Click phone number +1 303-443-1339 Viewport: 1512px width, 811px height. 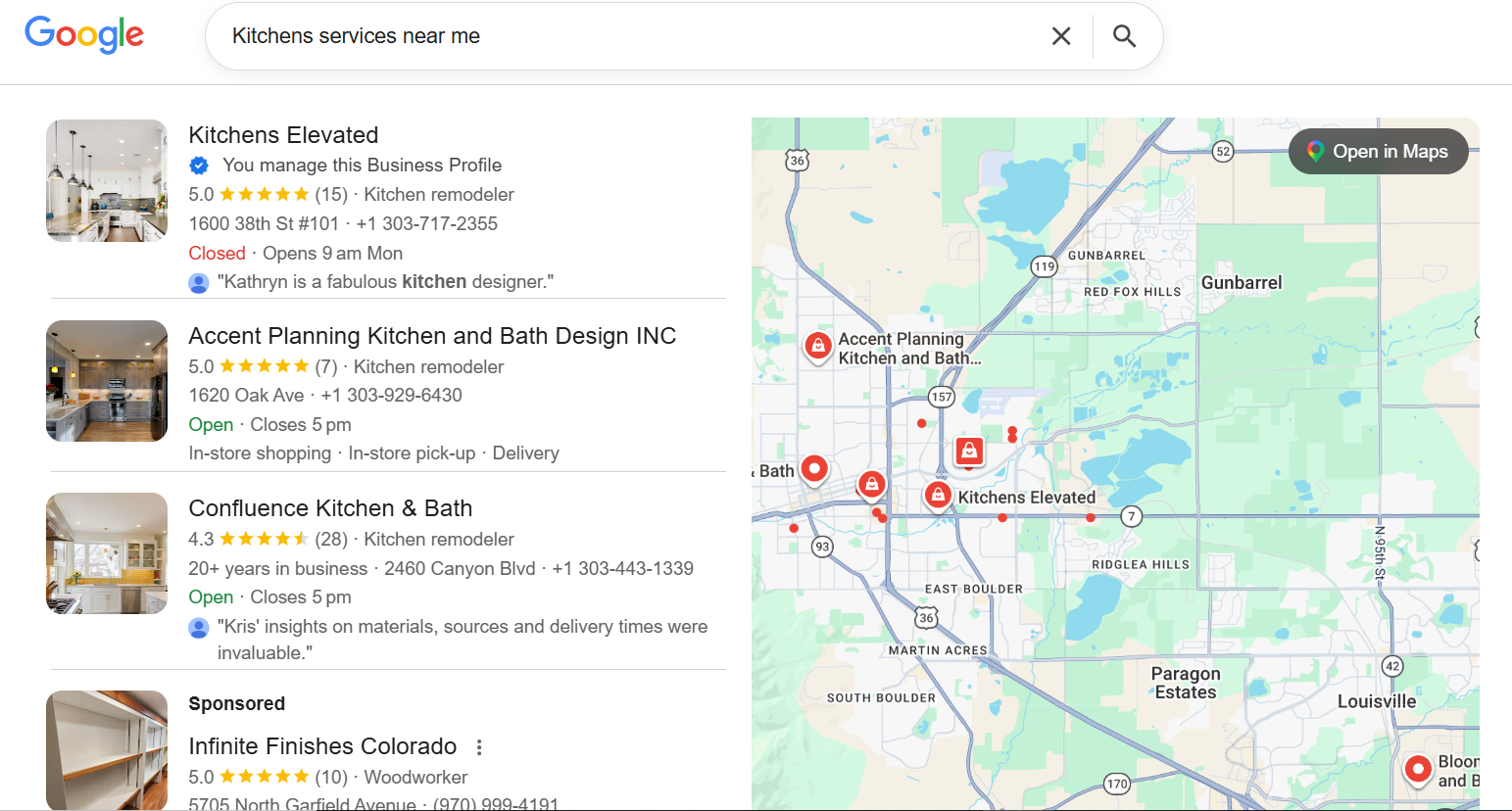(622, 569)
